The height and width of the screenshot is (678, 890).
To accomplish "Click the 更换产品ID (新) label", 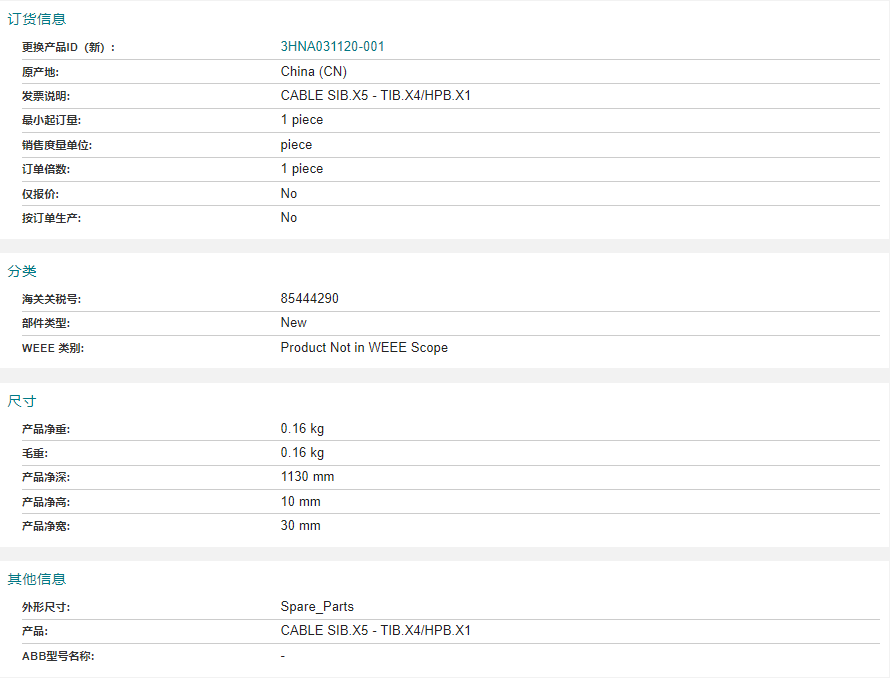I will [69, 48].
